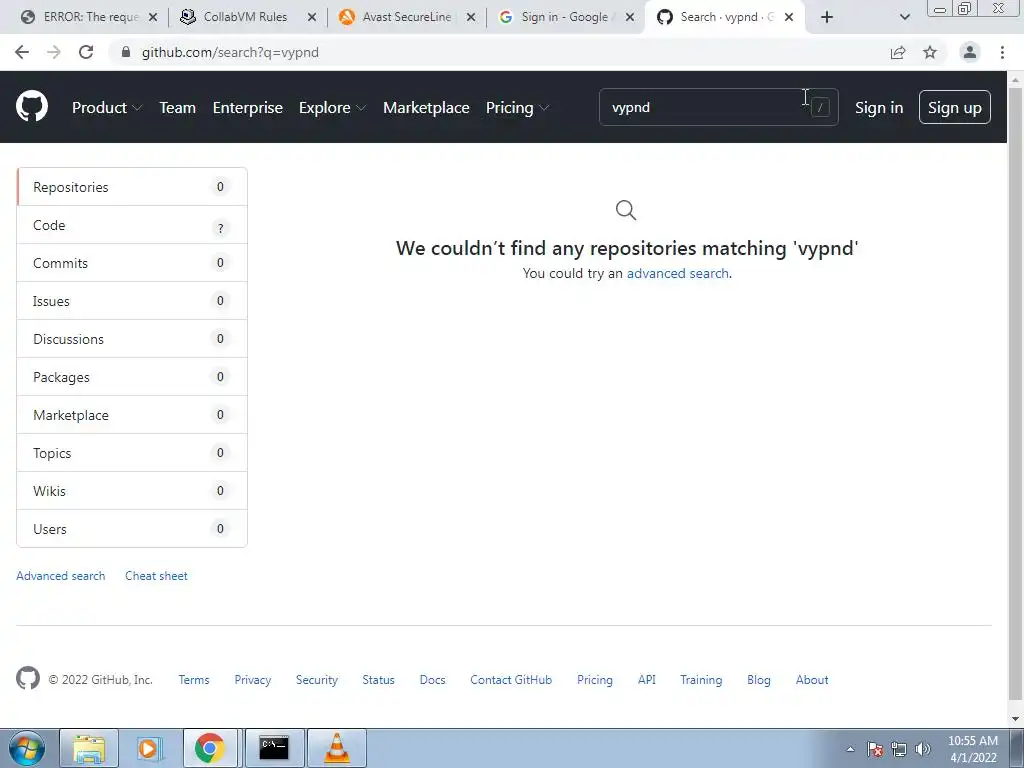Click the taskbar clock showing 10:55 AM
Viewport: 1024px width, 768px height.
tap(972, 749)
